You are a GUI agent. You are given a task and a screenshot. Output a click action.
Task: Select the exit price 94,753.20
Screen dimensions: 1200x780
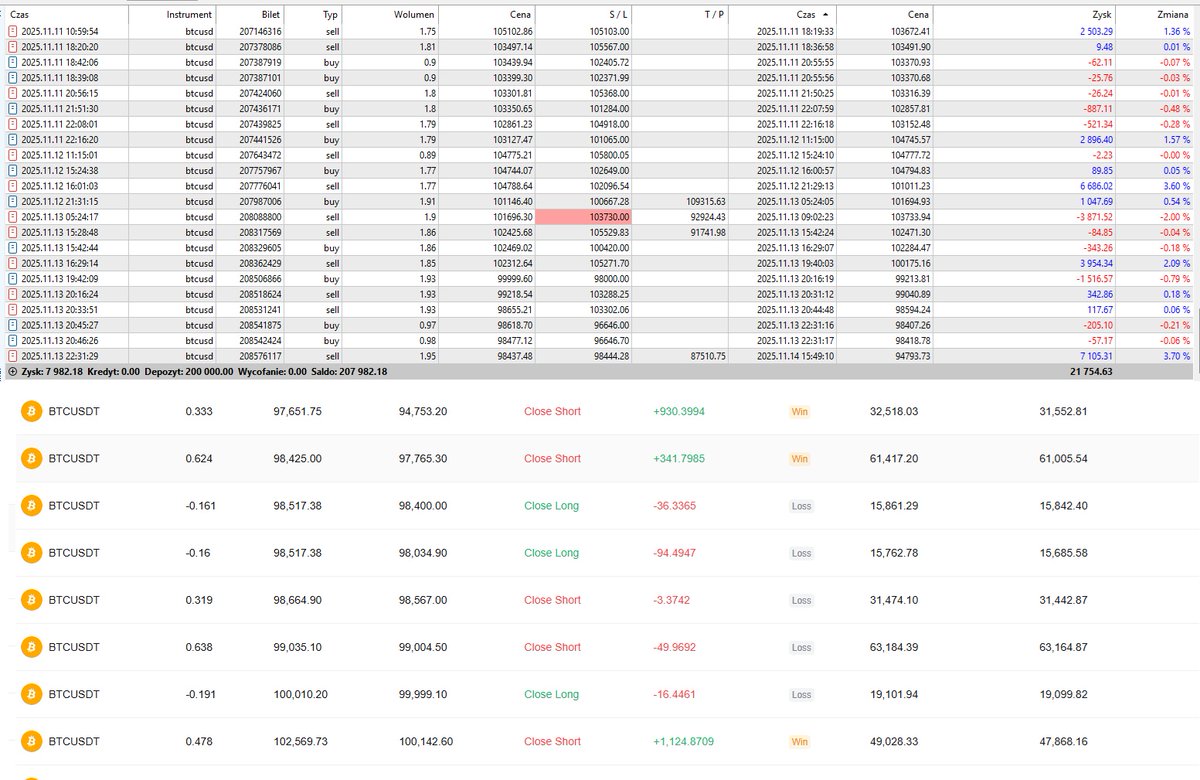pos(422,411)
